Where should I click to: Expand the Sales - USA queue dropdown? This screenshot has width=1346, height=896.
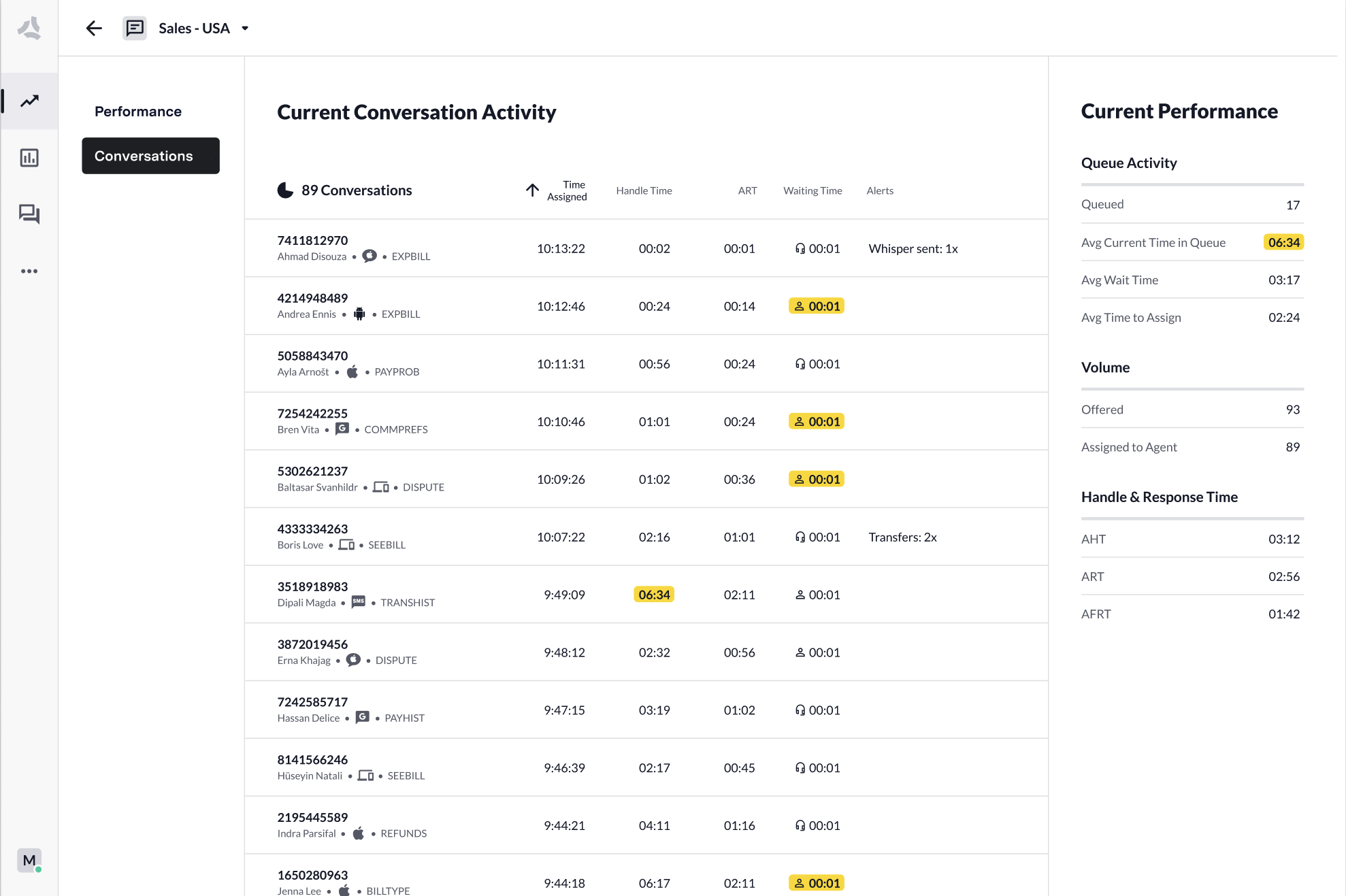[245, 29]
